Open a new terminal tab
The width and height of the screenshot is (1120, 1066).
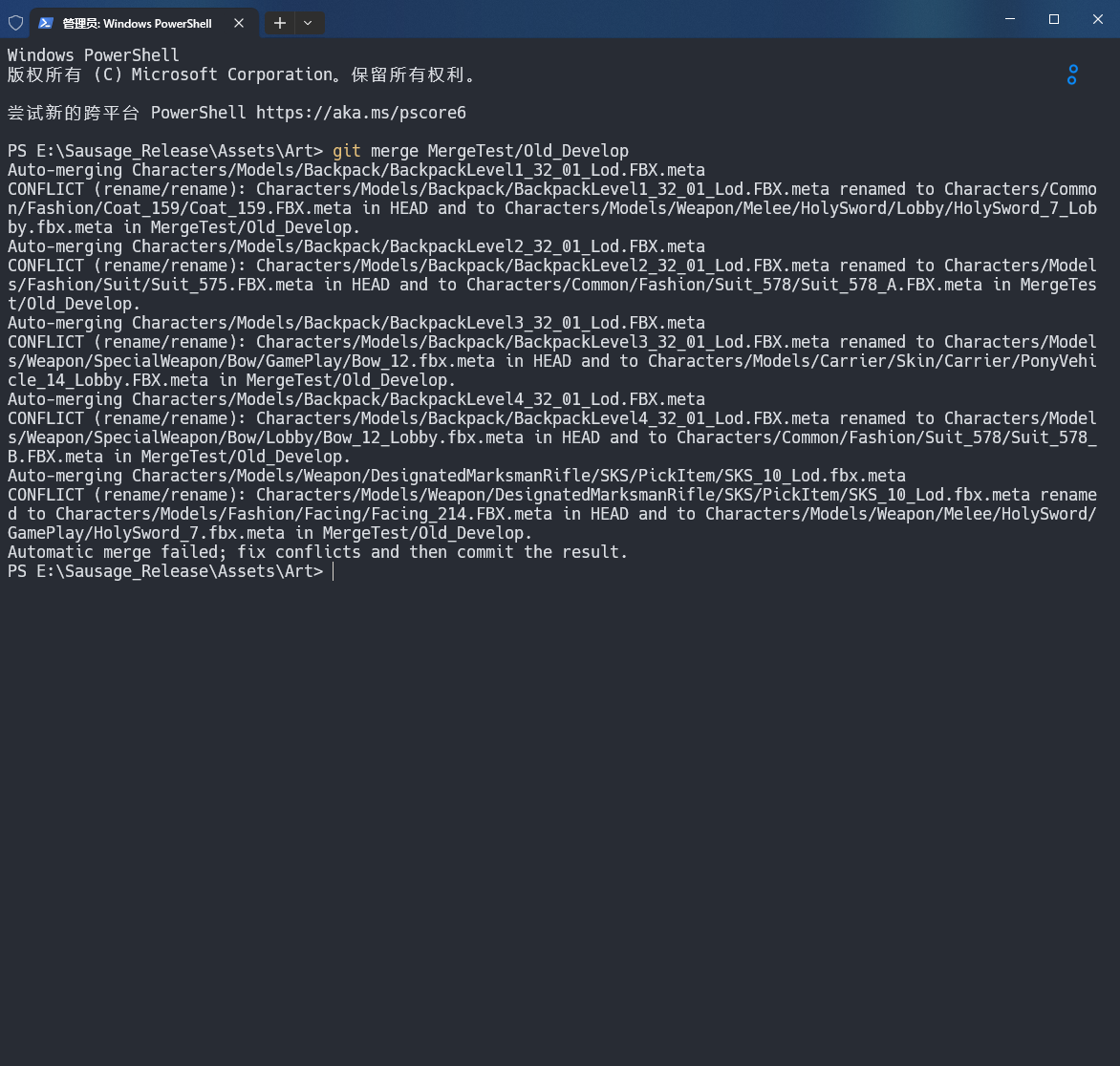pyautogui.click(x=279, y=22)
